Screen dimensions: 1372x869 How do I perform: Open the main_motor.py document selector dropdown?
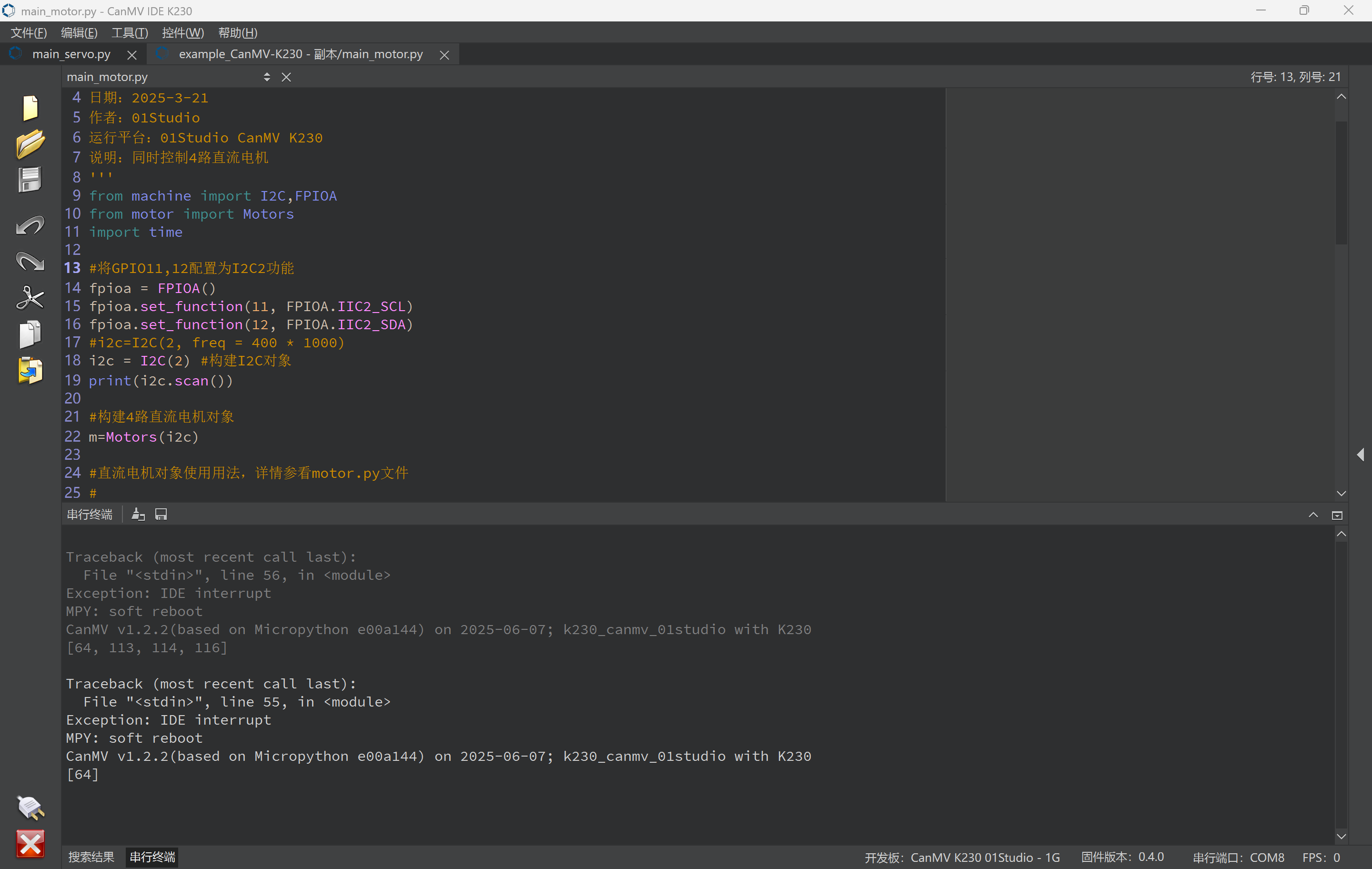pyautogui.click(x=267, y=77)
